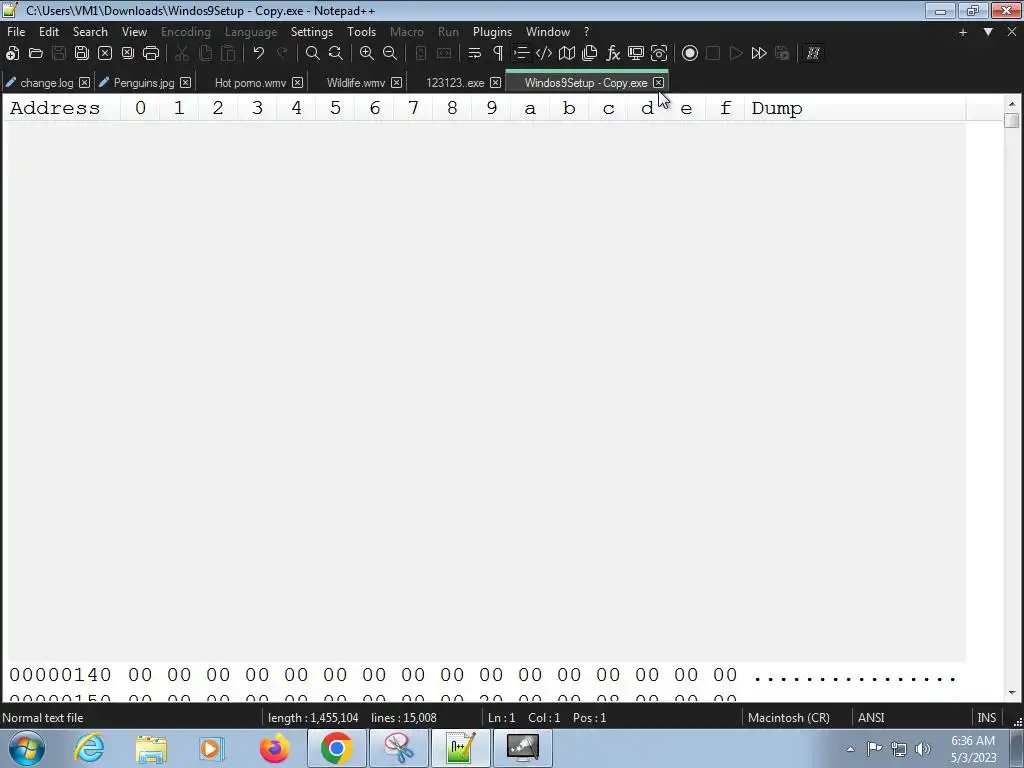
Task: Click the ANSI encoding status field
Action: (x=871, y=718)
